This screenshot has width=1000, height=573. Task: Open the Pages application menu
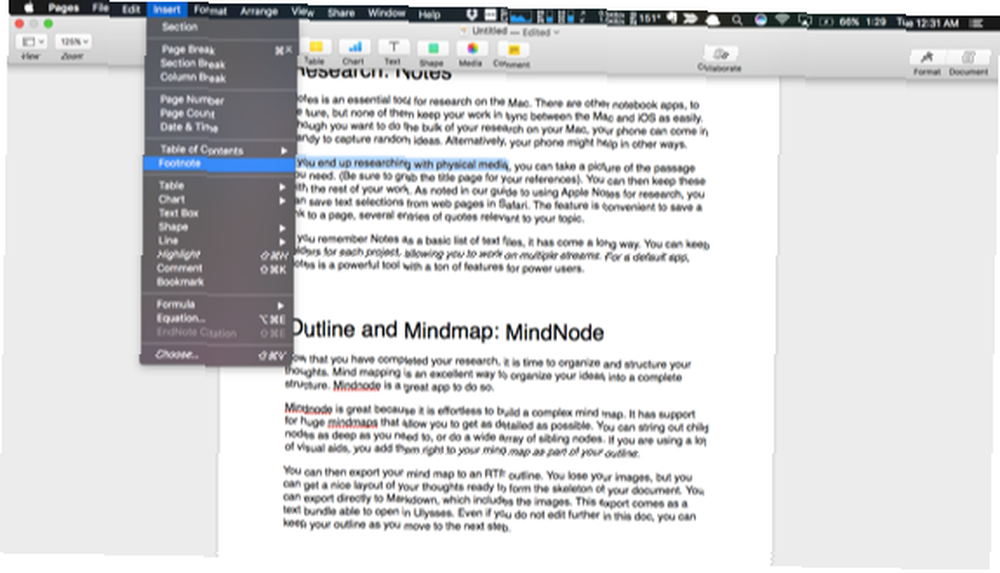click(x=63, y=8)
